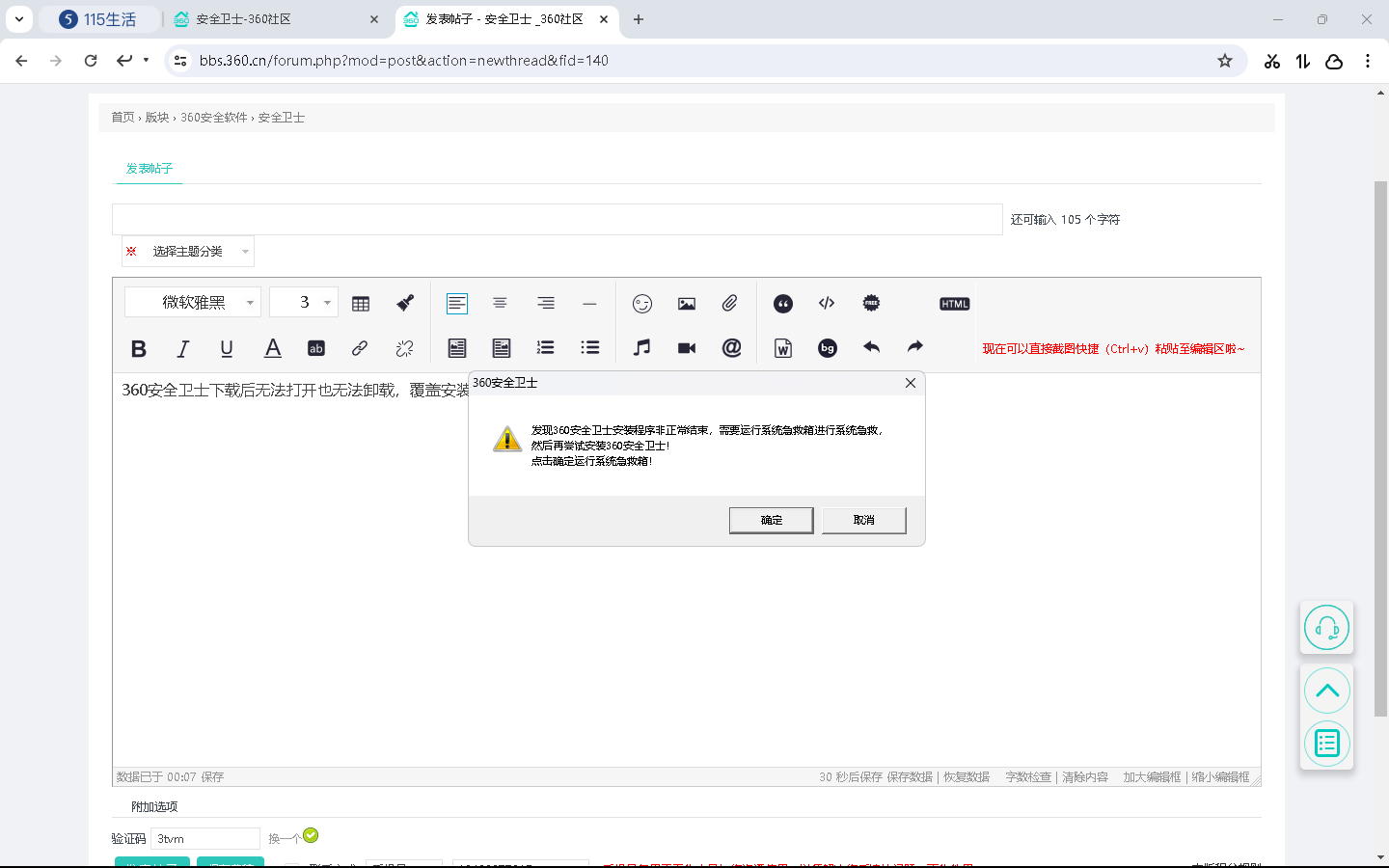Insert an unordered bullet list

(x=590, y=347)
